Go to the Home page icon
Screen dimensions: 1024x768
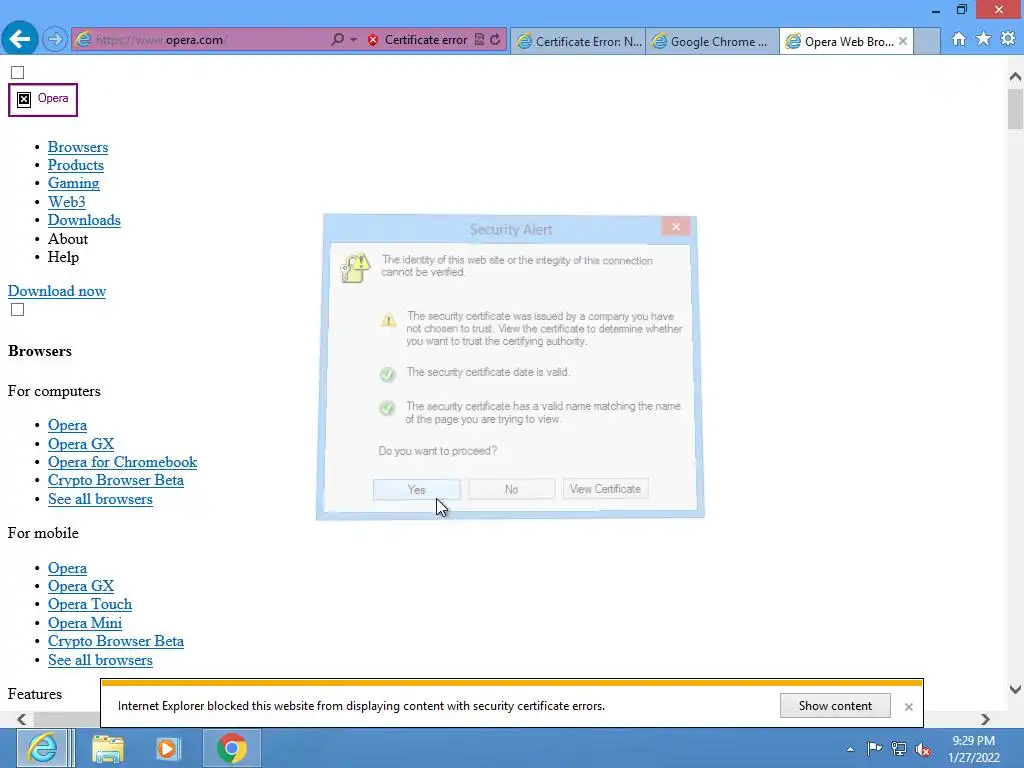959,39
